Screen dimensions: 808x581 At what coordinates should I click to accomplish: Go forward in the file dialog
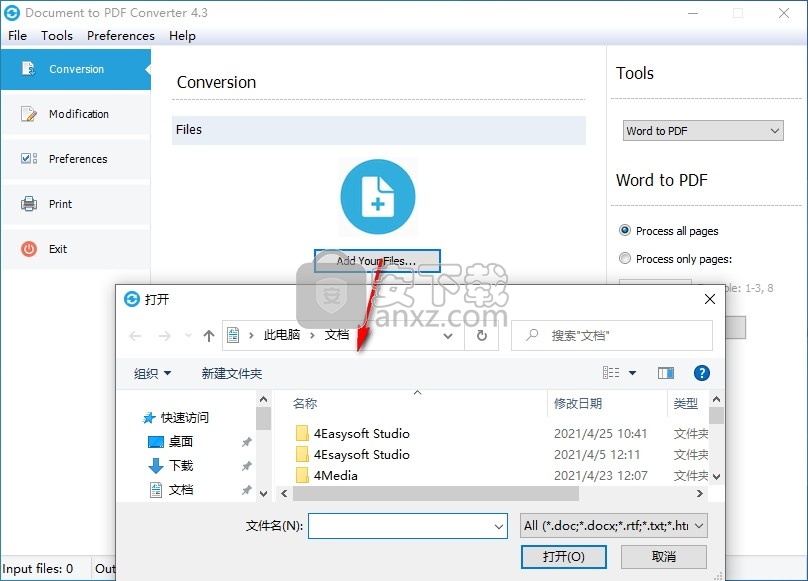click(164, 336)
